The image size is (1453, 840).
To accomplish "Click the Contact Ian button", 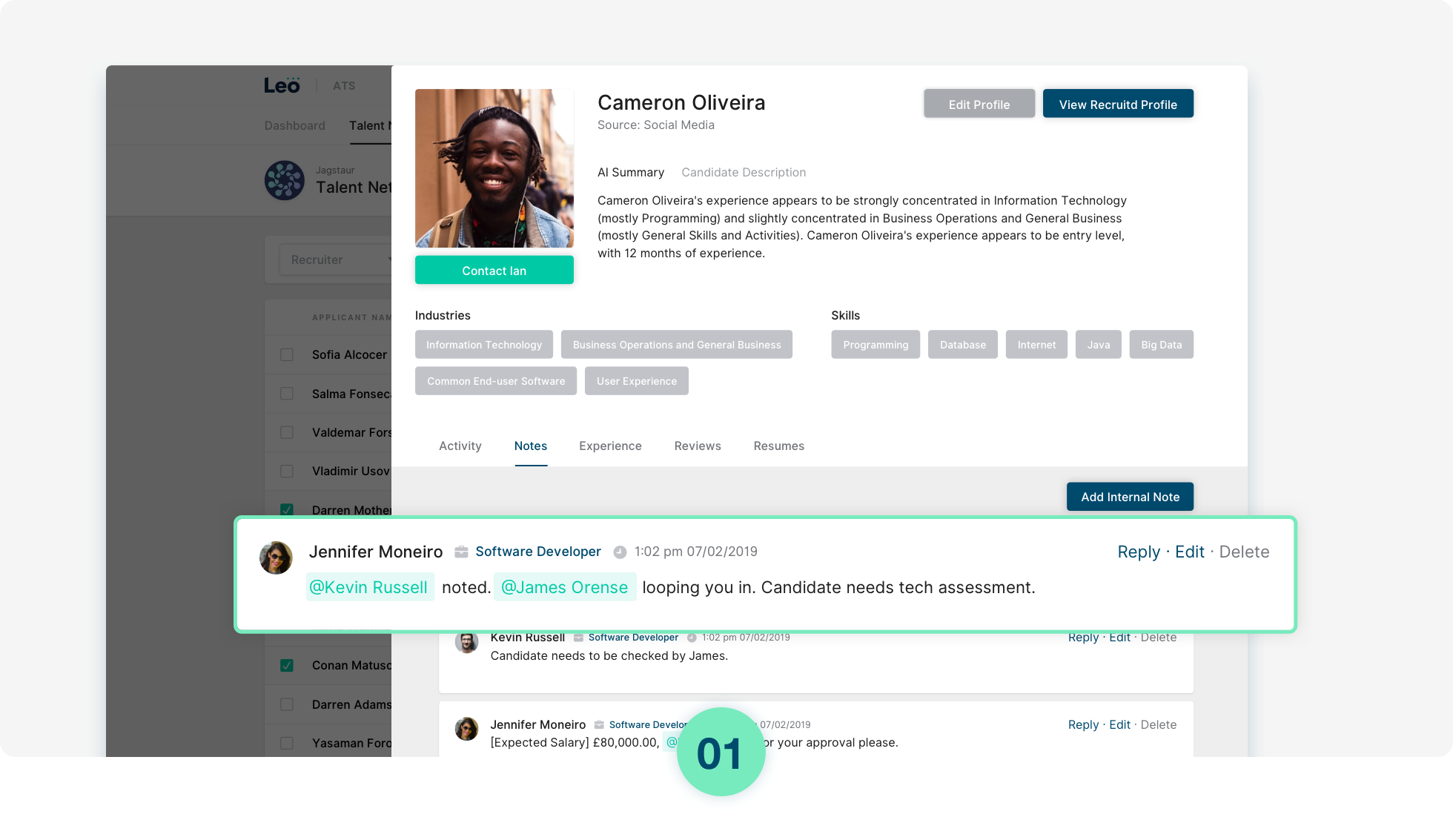I will (x=494, y=271).
